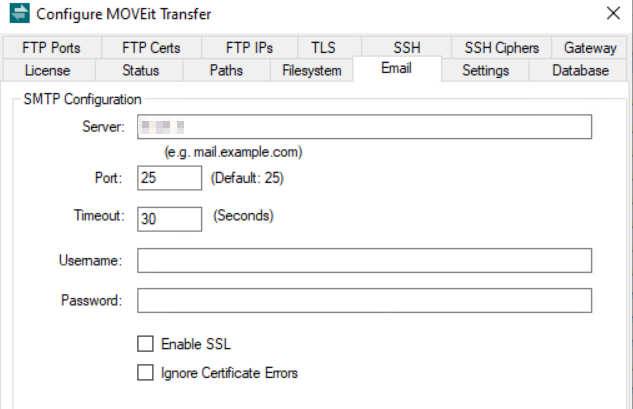Enable the Enable SSL checkbox

pyautogui.click(x=145, y=344)
